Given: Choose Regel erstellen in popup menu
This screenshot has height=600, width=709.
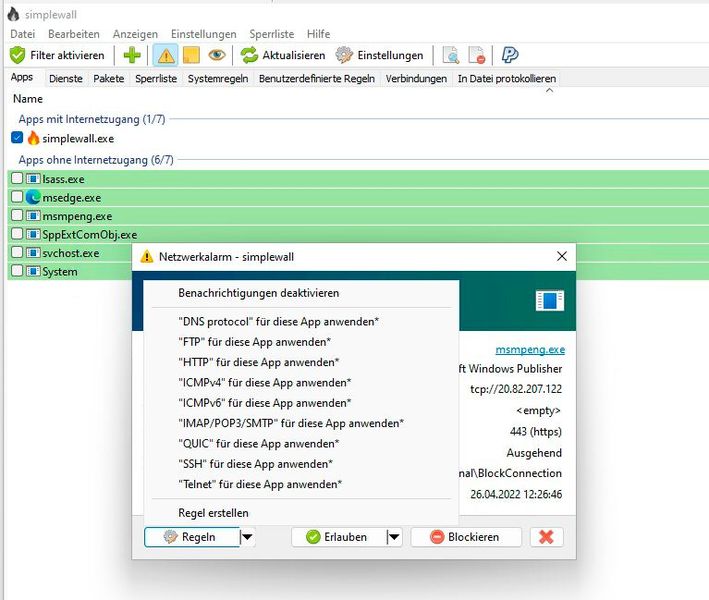Looking at the screenshot, I should tap(301, 513).
